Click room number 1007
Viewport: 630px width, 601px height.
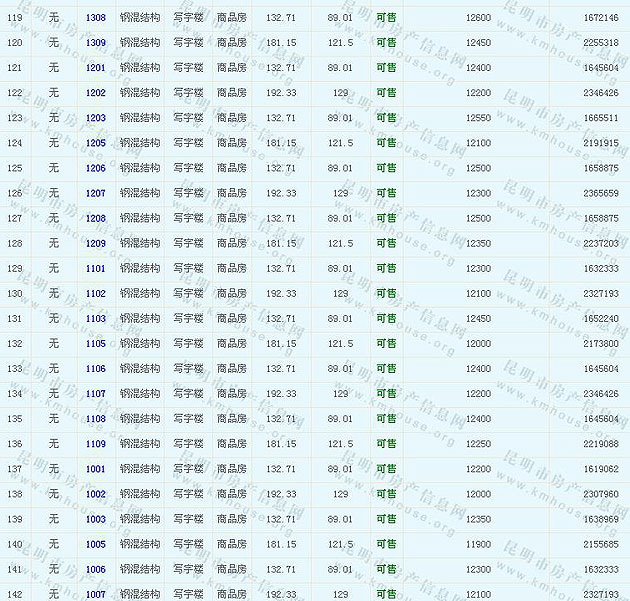click(96, 594)
